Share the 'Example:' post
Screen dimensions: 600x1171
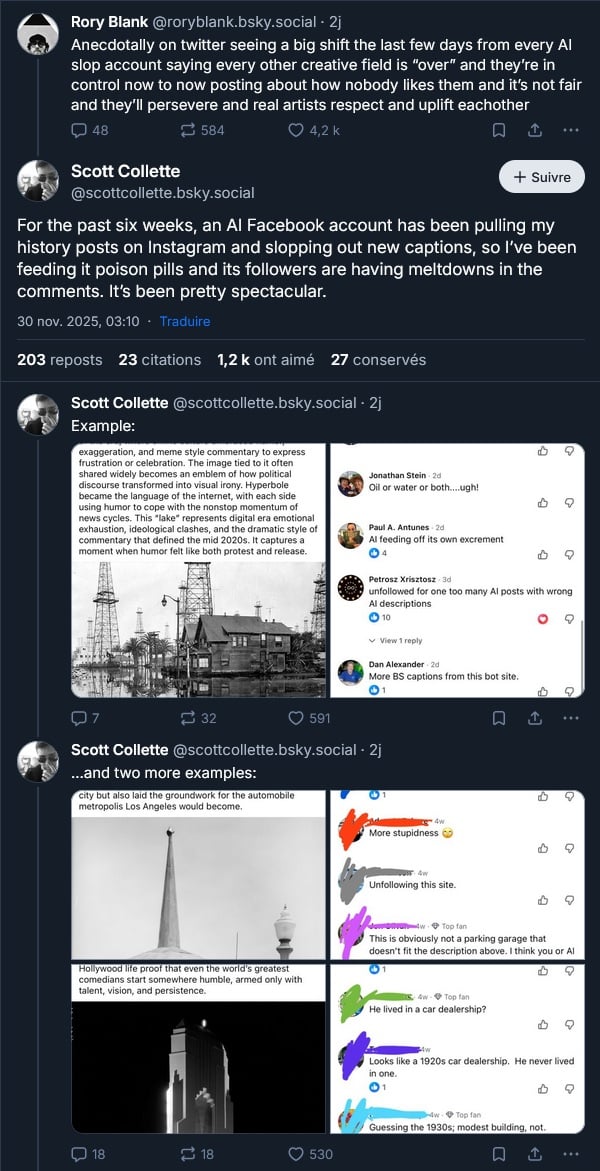(x=535, y=717)
